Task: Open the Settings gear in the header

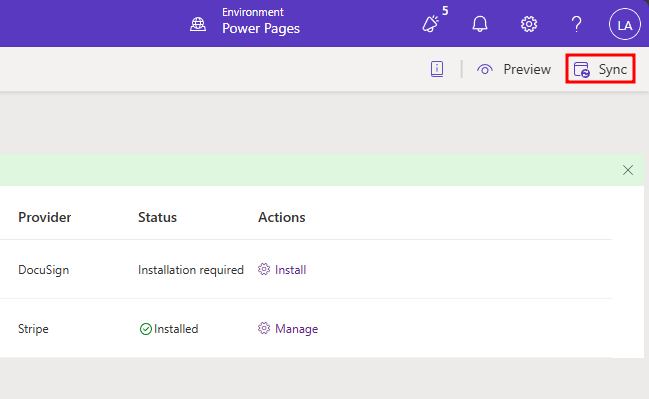Action: coord(529,24)
